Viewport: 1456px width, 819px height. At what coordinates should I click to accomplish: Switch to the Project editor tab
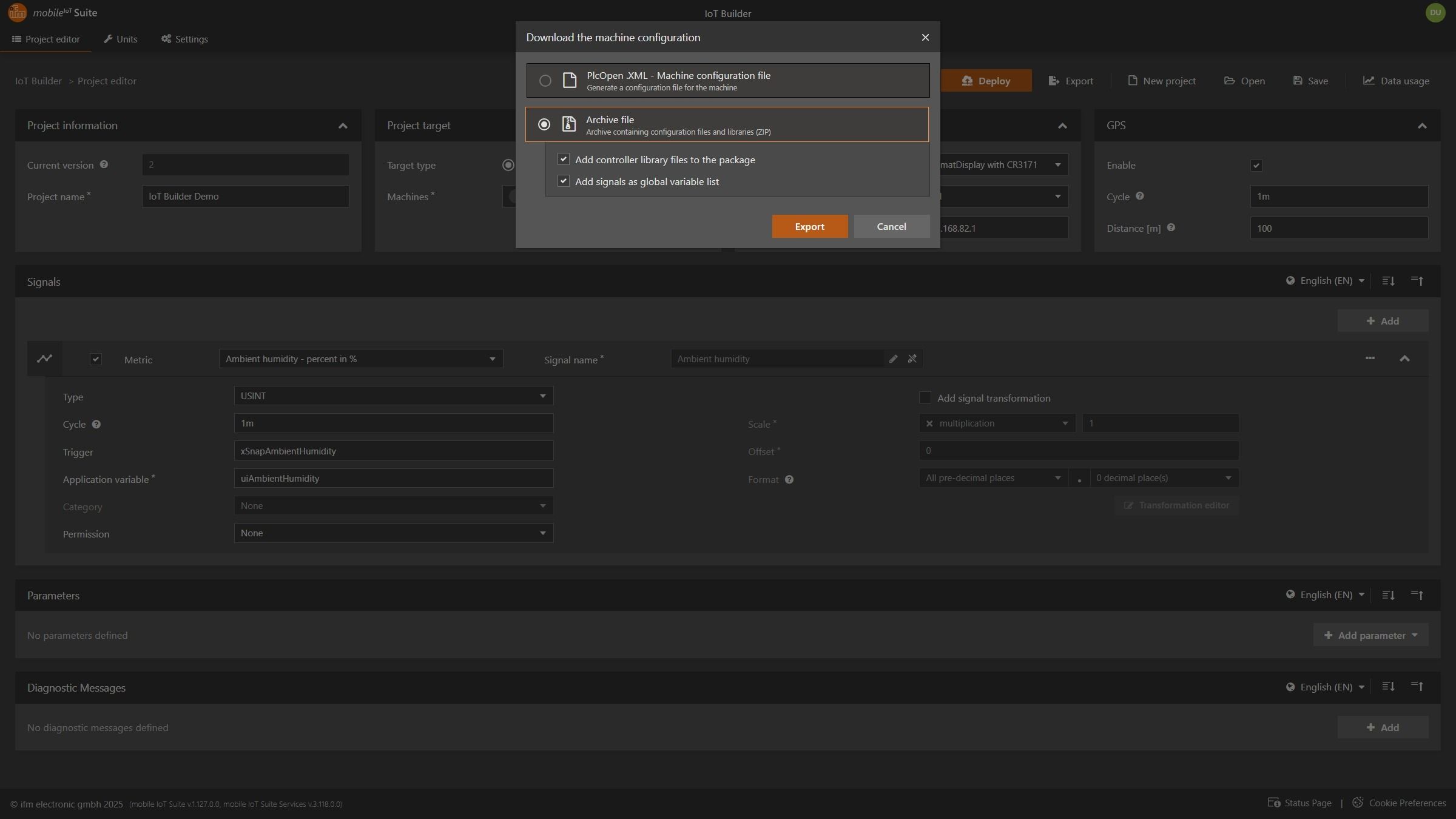tap(46, 39)
